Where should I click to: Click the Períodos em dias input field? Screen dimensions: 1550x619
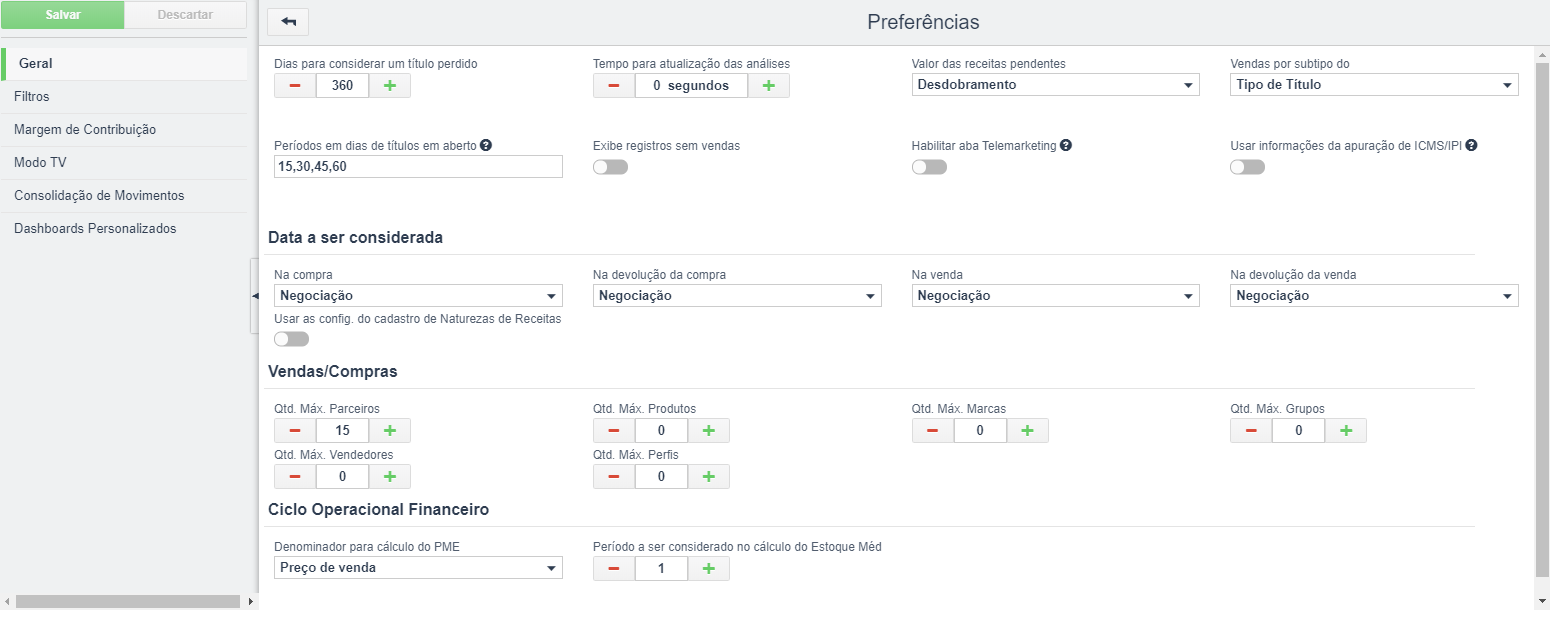click(418, 167)
